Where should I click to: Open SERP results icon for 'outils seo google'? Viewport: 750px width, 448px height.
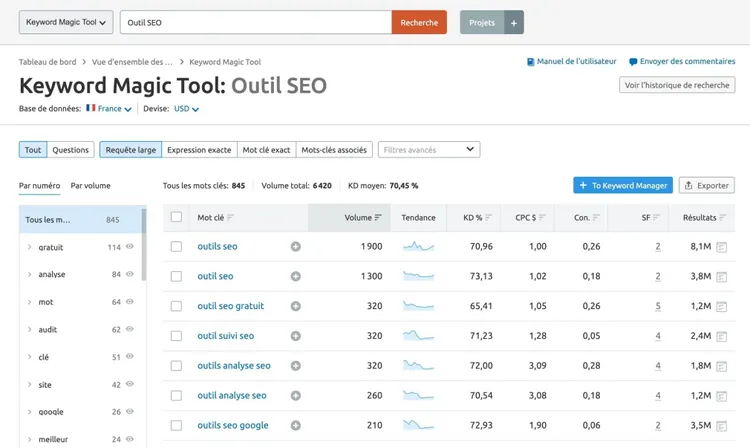(722, 426)
